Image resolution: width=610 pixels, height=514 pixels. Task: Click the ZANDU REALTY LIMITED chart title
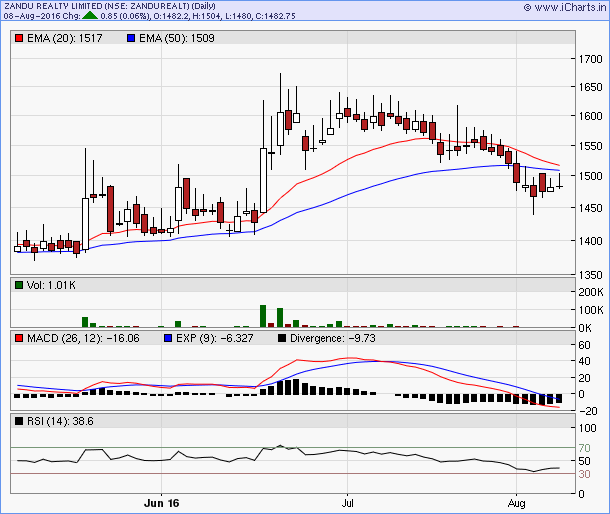pos(110,6)
